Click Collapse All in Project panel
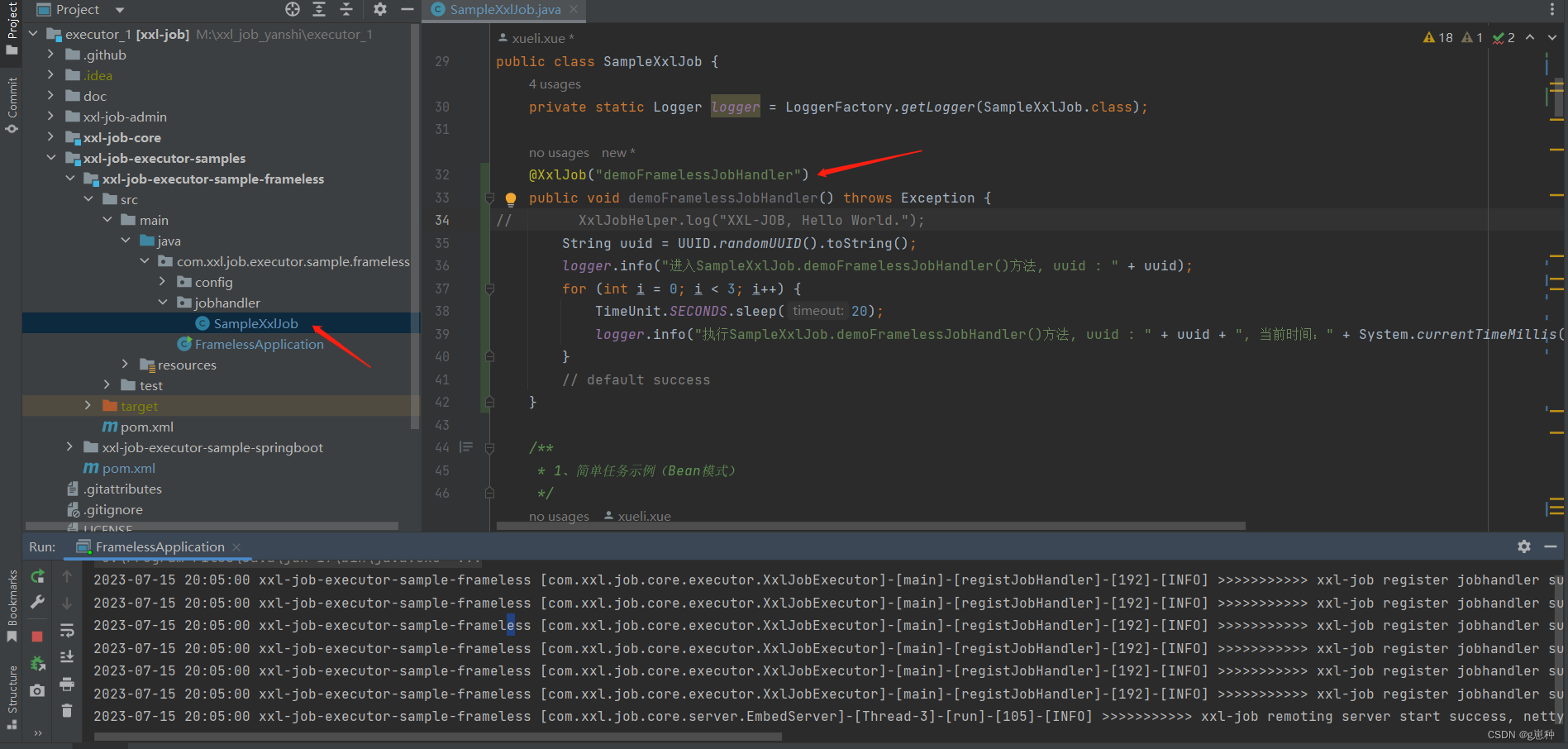Viewport: 1568px width, 749px height. 346,9
